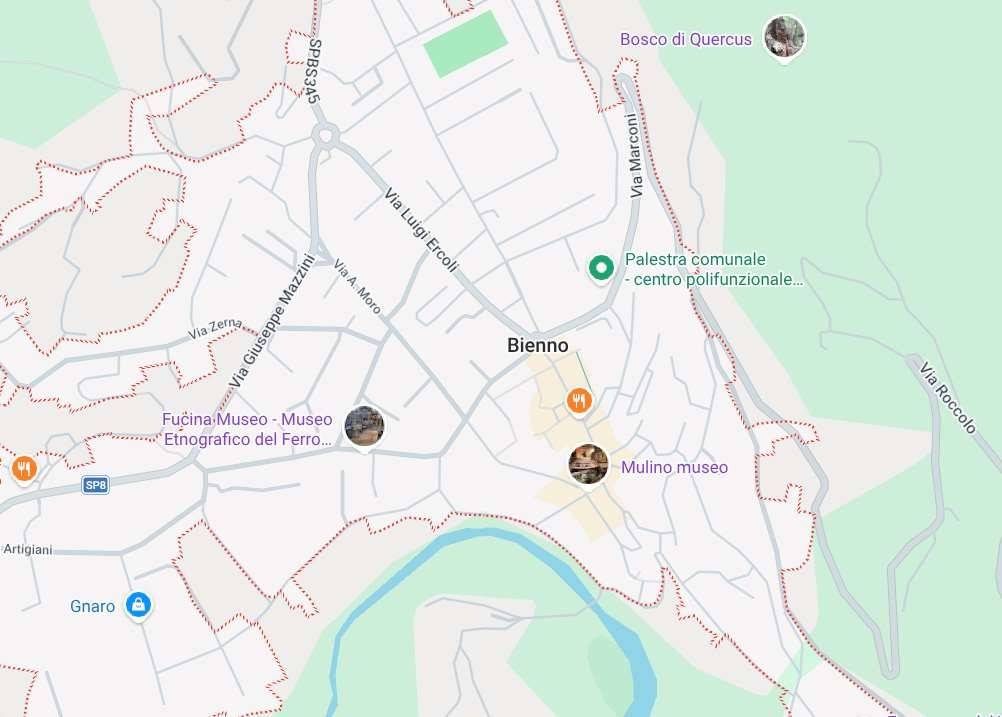Click the Fucina Museo photo marker
Screen dimensions: 1002x717
pos(364,427)
